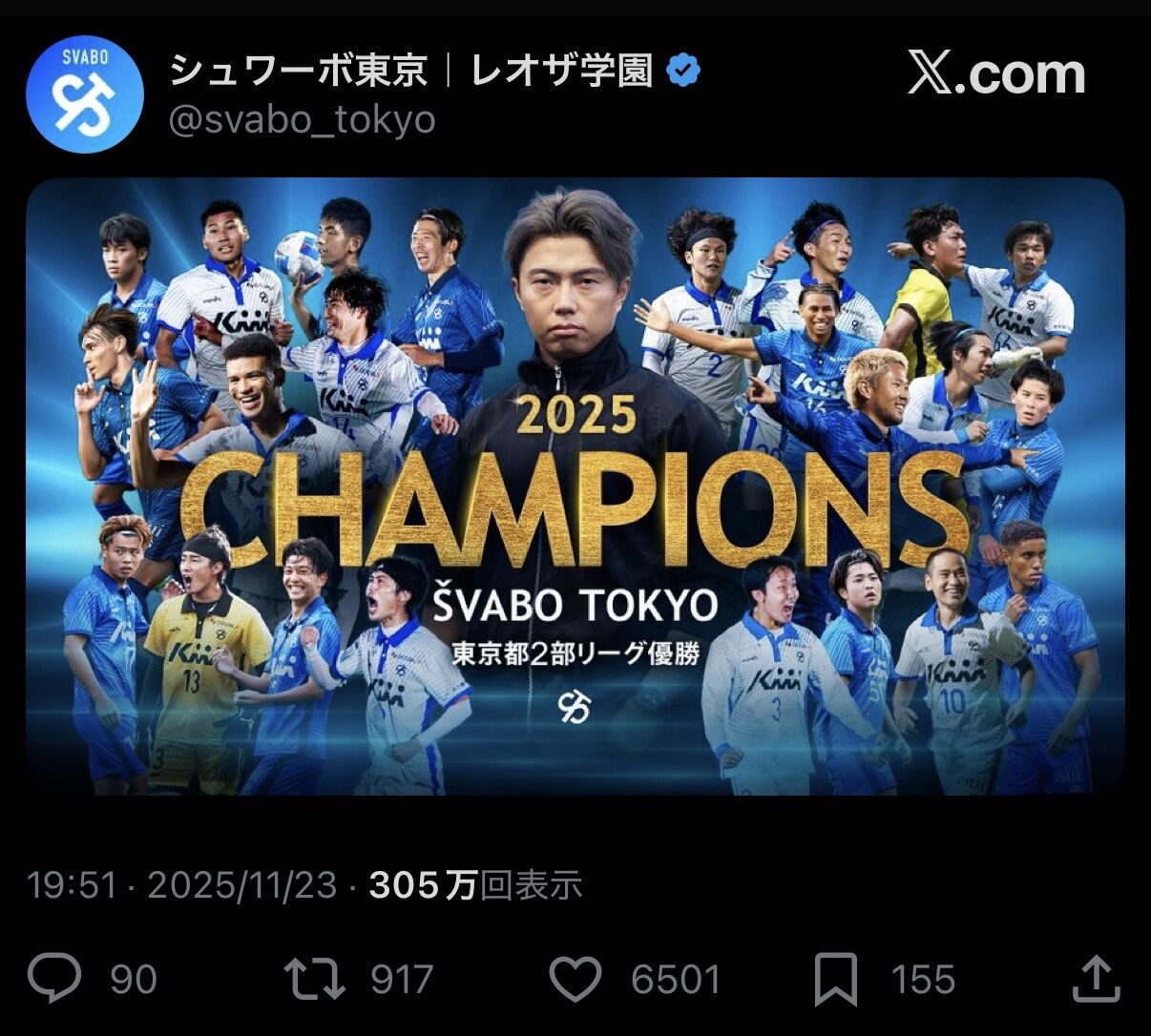Open the 917 reposts count
The height and width of the screenshot is (1036, 1151).
point(402,981)
